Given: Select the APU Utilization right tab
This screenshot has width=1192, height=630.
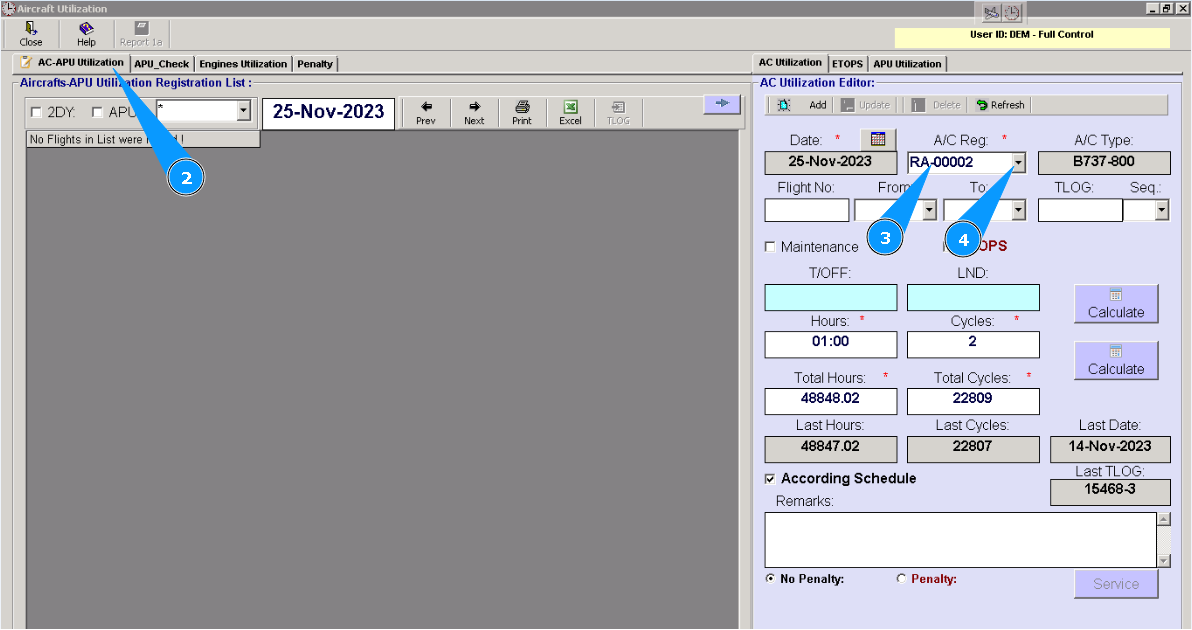Looking at the screenshot, I should pos(907,64).
